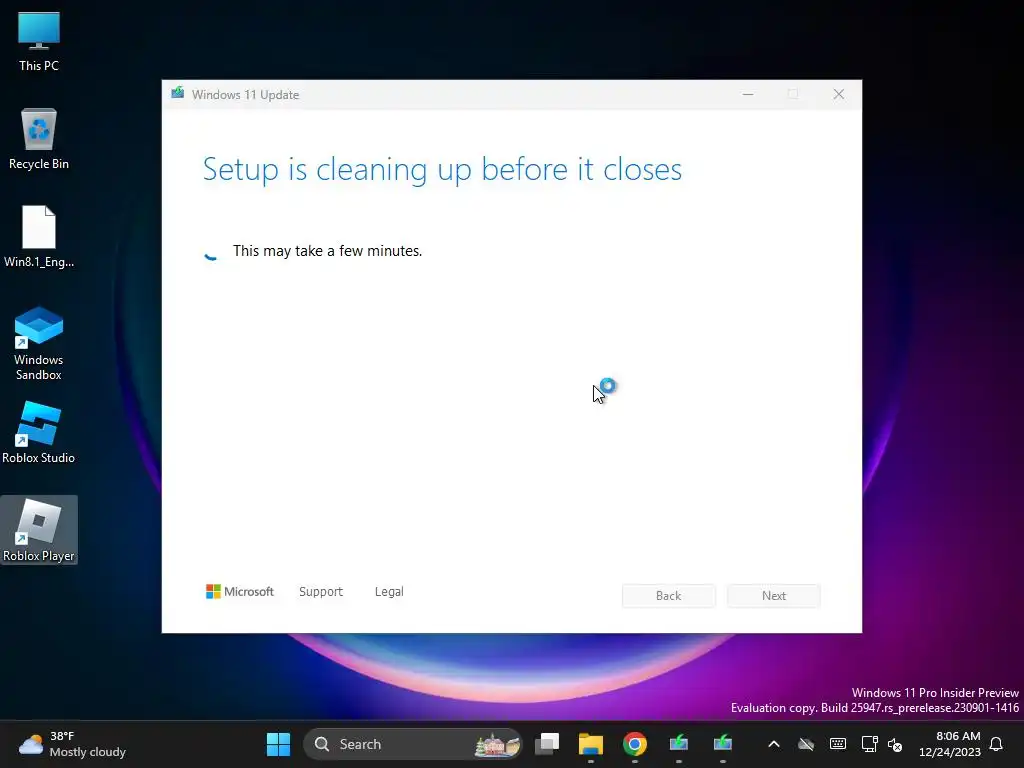This screenshot has width=1024, height=768.
Task: Select the Win8.1_Eng... file on desktop
Action: click(x=39, y=237)
